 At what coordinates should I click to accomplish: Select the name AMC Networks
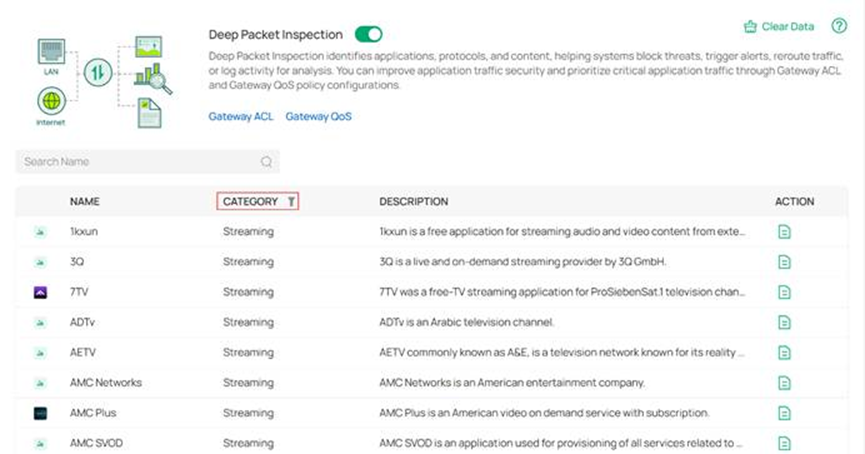pyautogui.click(x=105, y=382)
